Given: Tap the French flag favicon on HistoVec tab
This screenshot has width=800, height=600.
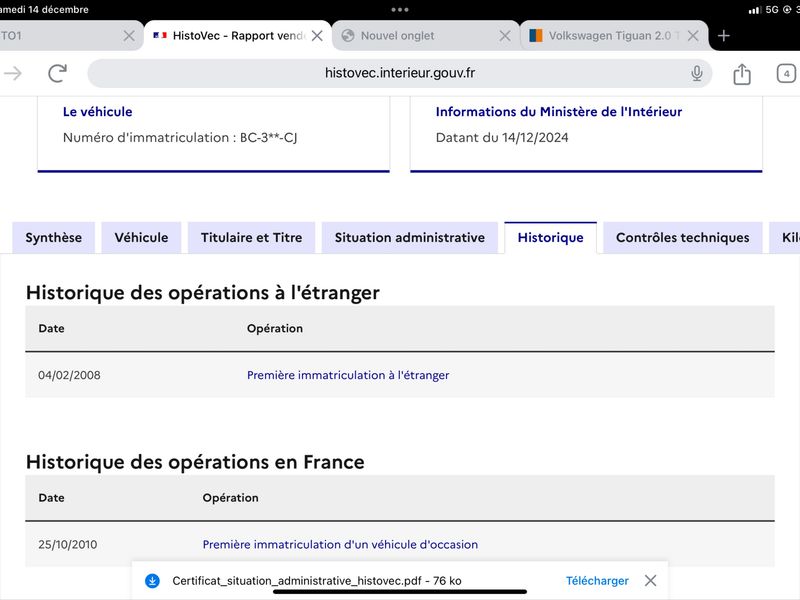Looking at the screenshot, I should click(x=160, y=35).
